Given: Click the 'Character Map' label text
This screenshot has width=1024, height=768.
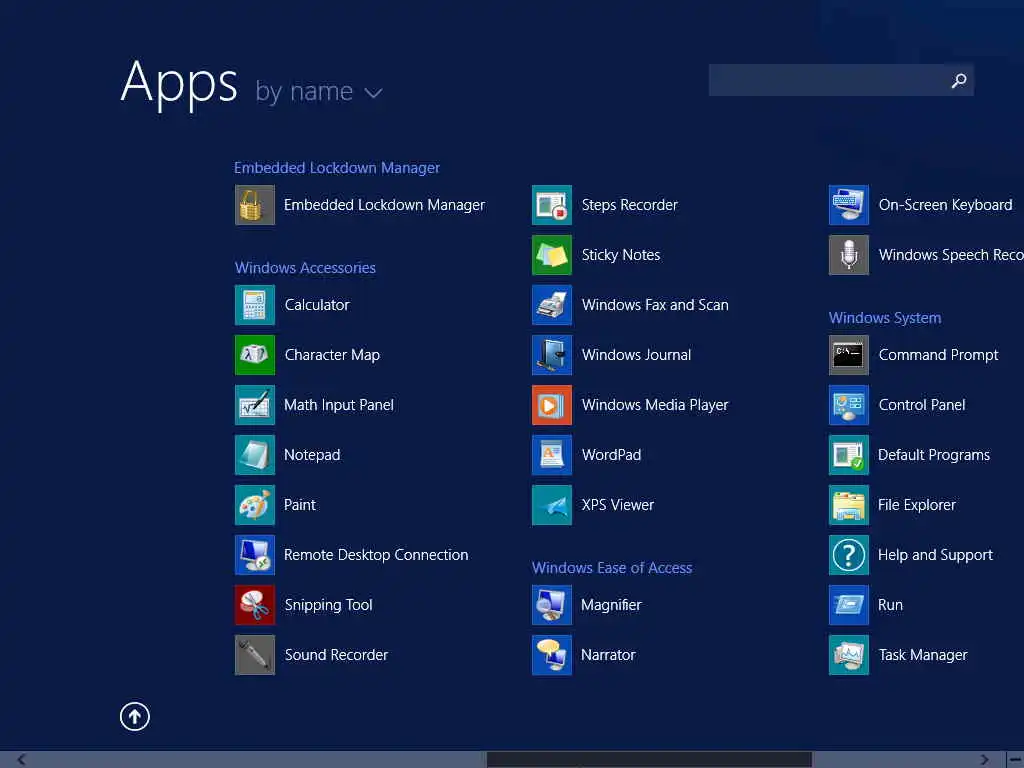Looking at the screenshot, I should pos(332,355).
